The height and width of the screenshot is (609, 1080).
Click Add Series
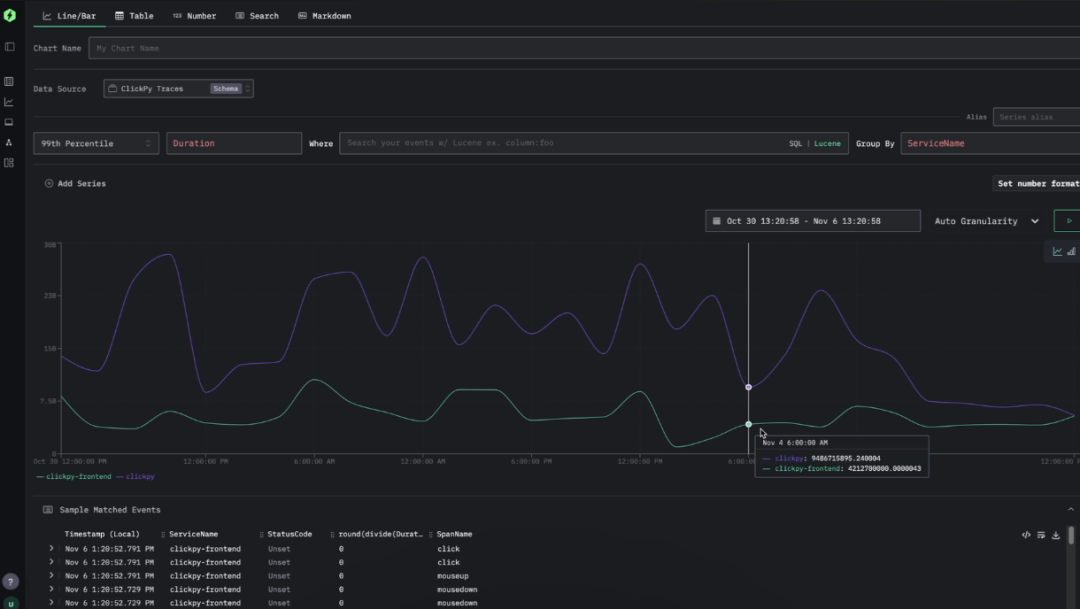coord(75,183)
